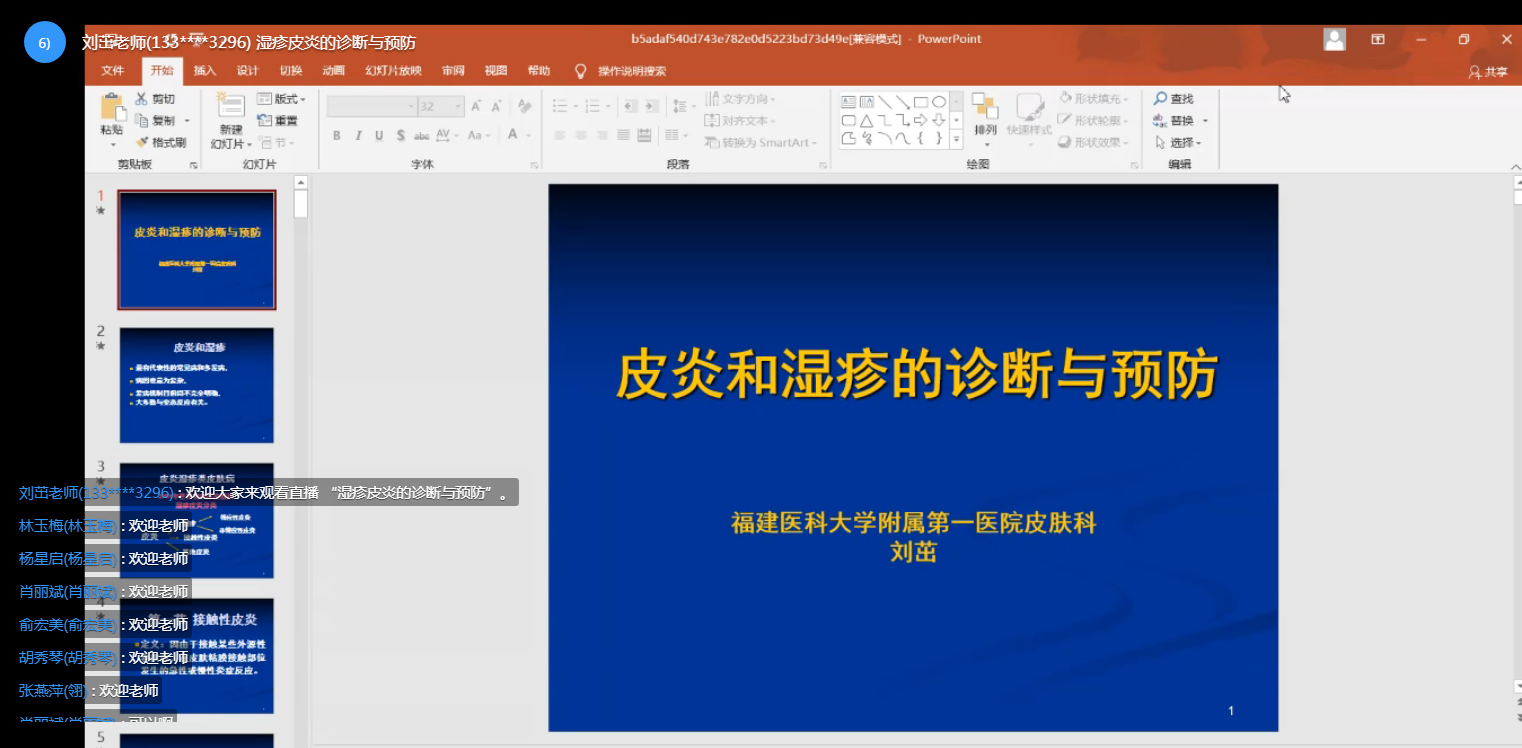Select the triangle shape in the shapes gallery

[866, 120]
